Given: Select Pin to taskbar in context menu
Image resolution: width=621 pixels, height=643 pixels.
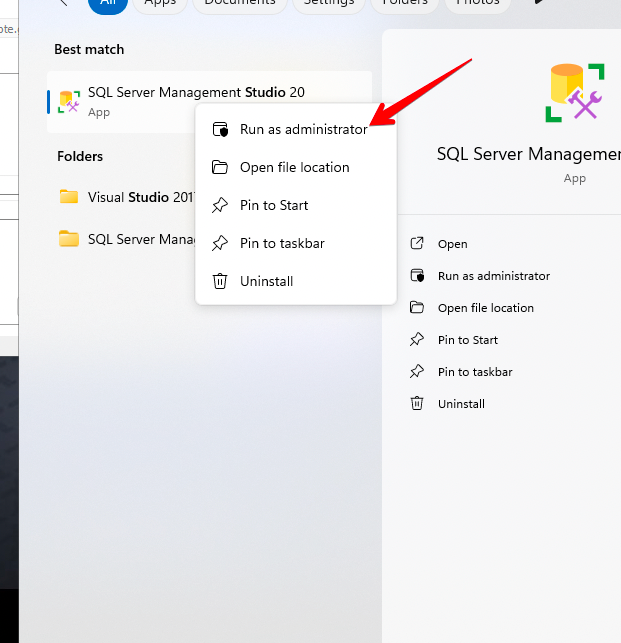Looking at the screenshot, I should tap(296, 244).
